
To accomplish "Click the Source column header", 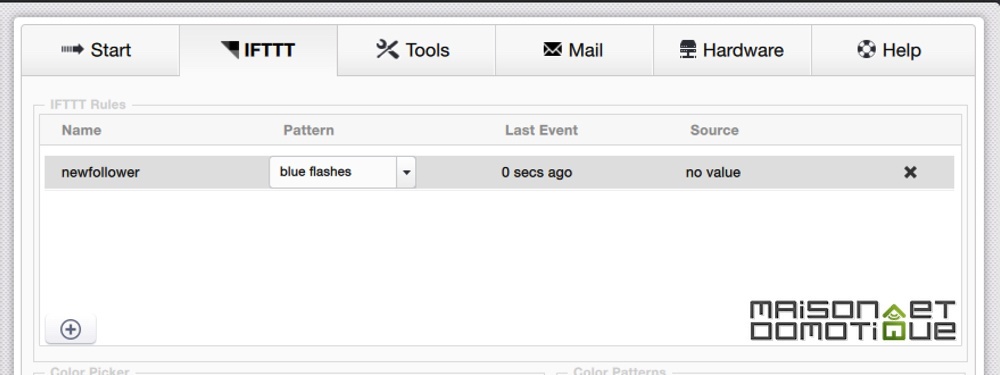I will [714, 130].
